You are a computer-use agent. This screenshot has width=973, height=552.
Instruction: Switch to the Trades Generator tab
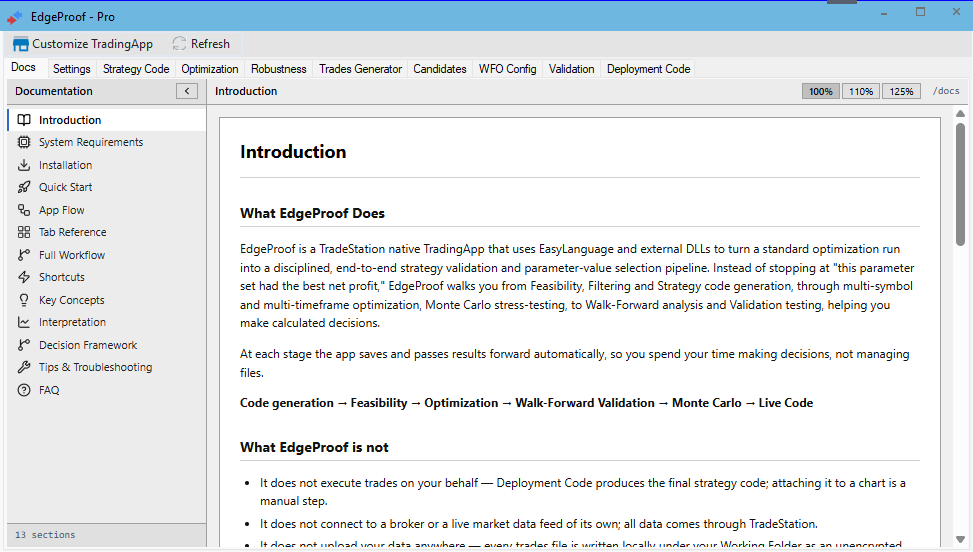point(361,69)
